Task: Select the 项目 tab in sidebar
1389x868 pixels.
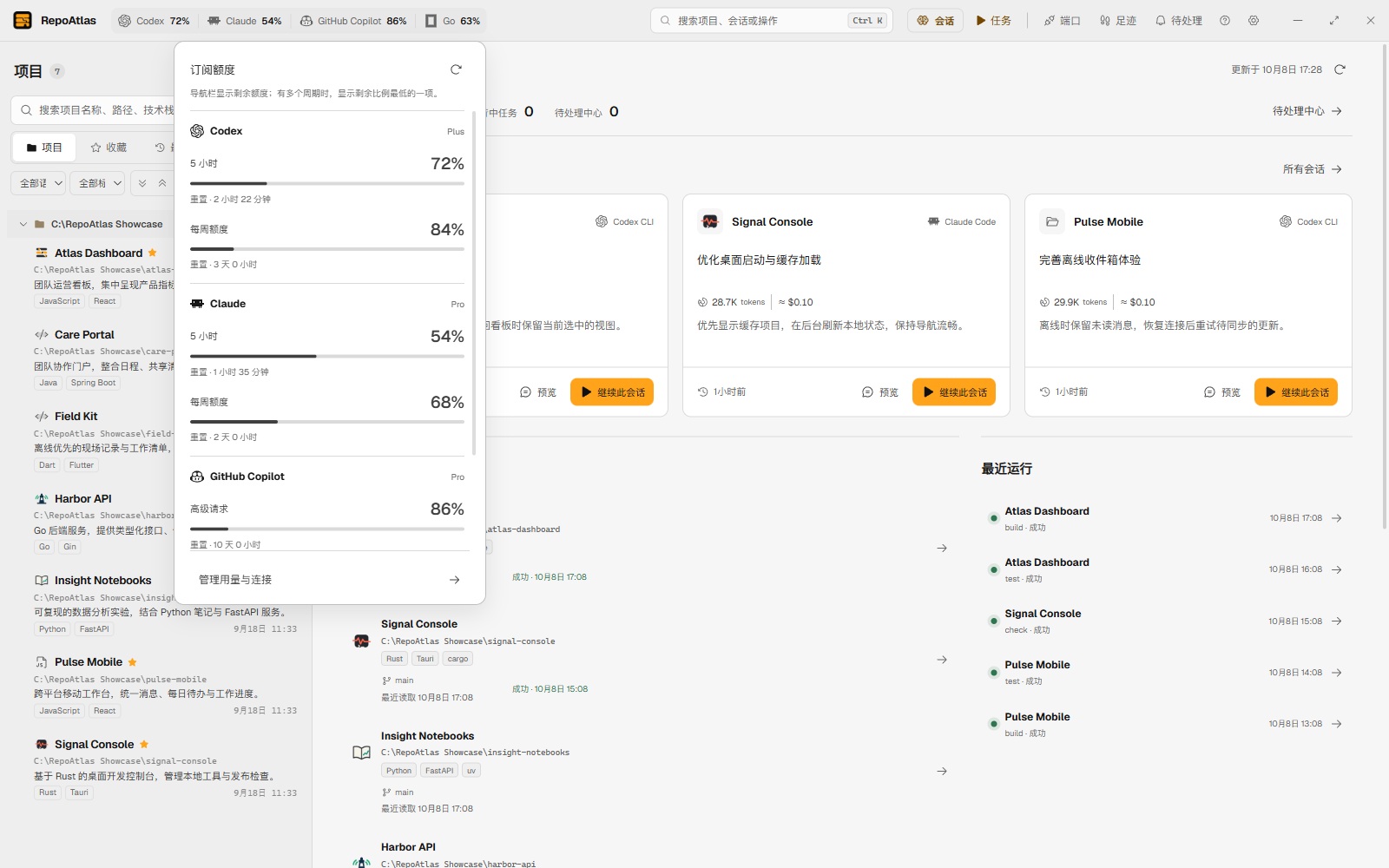Action: (x=44, y=148)
